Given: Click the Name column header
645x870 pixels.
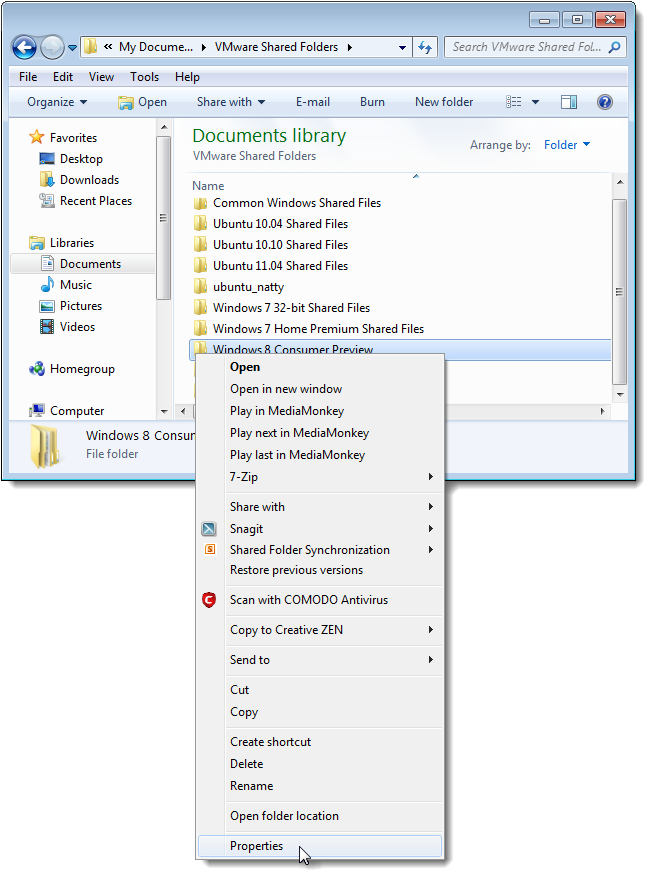Looking at the screenshot, I should (208, 186).
